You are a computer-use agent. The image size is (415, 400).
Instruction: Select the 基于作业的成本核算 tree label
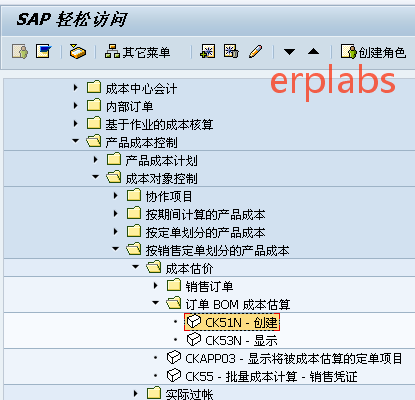coord(159,125)
